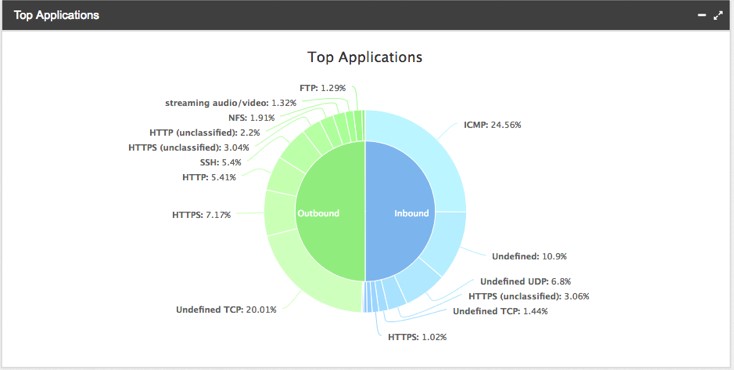Click the HTTPS: 7.17% outbound label
Viewport: 734px width, 370px height.
pyautogui.click(x=201, y=215)
